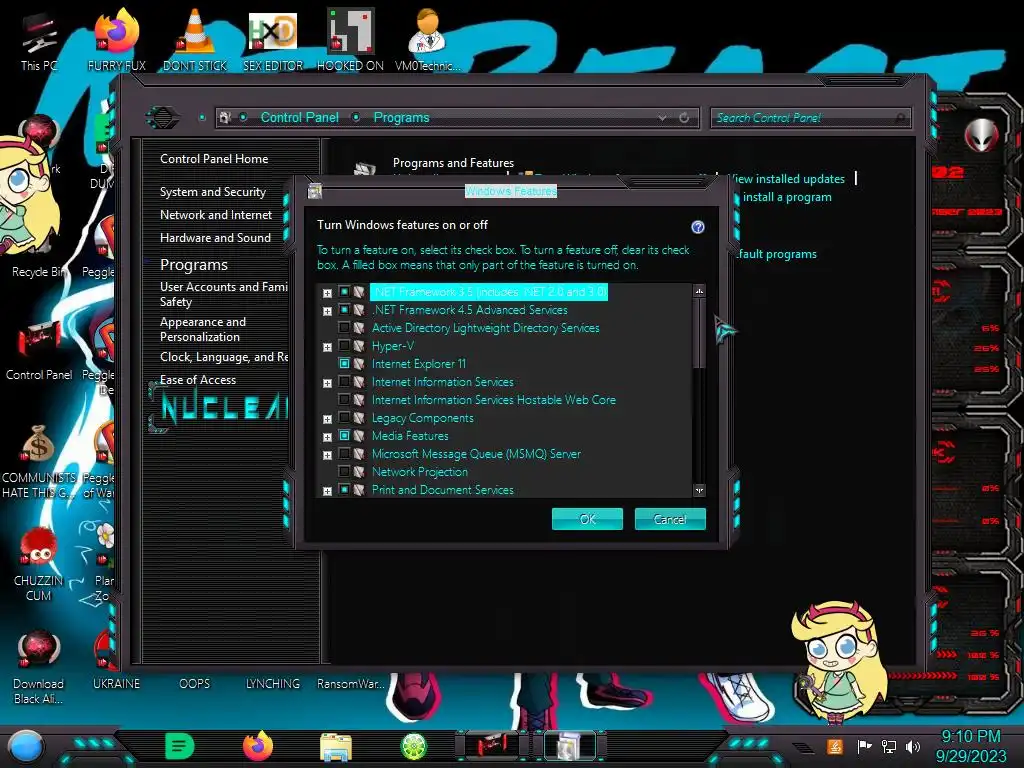Screen dimensions: 1024x768
Task: Click the Alienware head gadget icon
Action: (x=982, y=135)
